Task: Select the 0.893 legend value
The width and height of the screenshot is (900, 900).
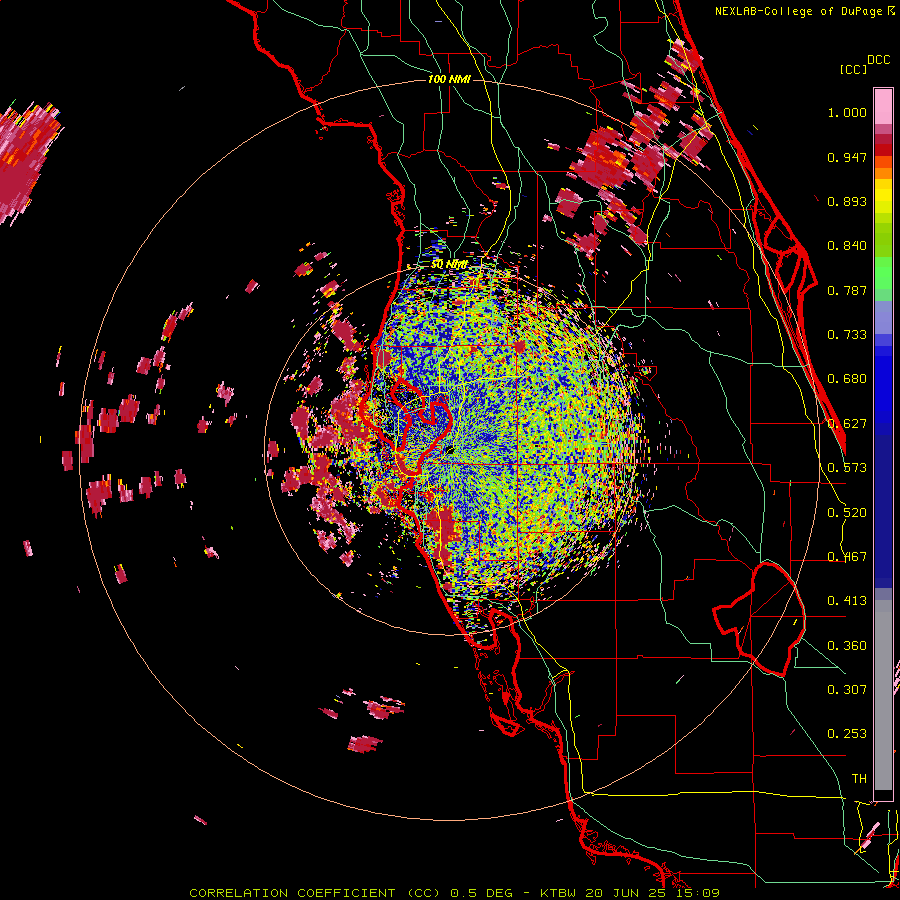Action: [x=847, y=201]
